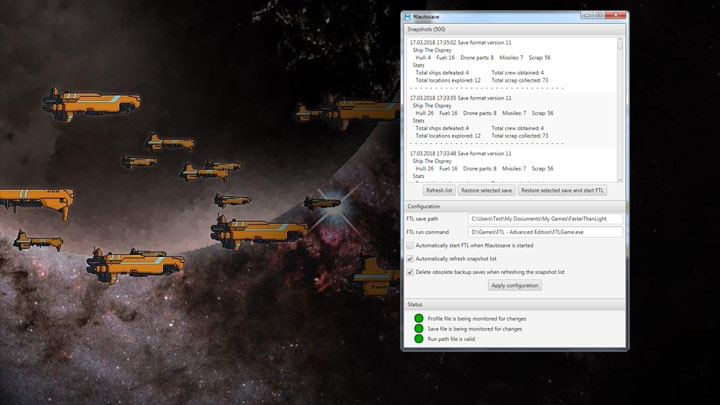Click the green indicator for Profile file monitoring
The width and height of the screenshot is (720, 405).
click(419, 318)
